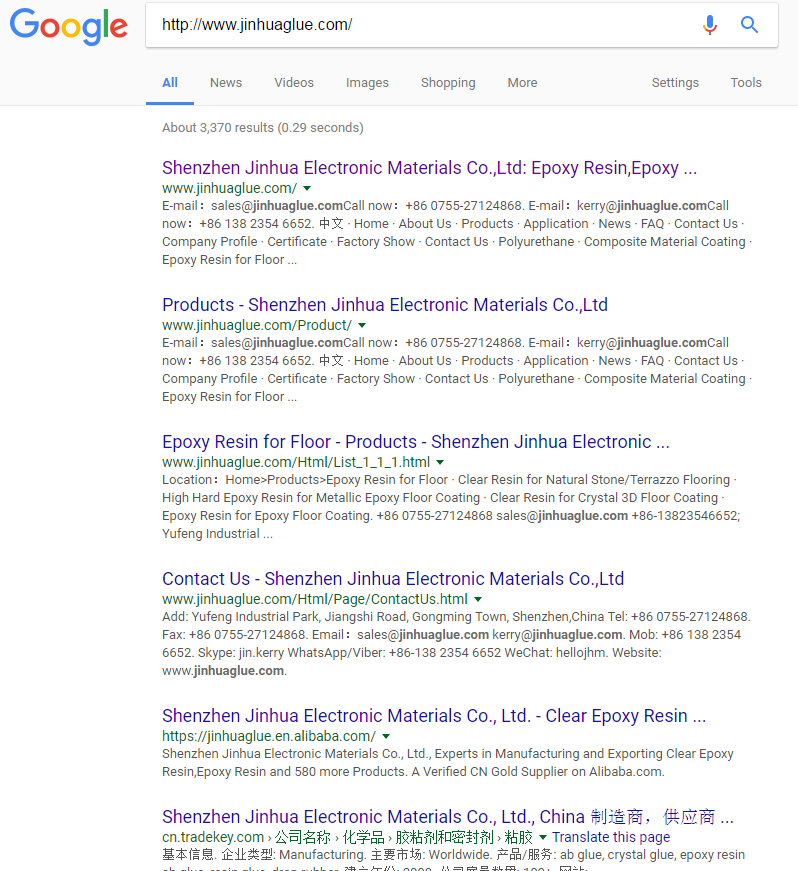798x871 pixels.
Task: Expand arrow next to www.jinhuaglue.com/ URL
Action: pos(307,188)
